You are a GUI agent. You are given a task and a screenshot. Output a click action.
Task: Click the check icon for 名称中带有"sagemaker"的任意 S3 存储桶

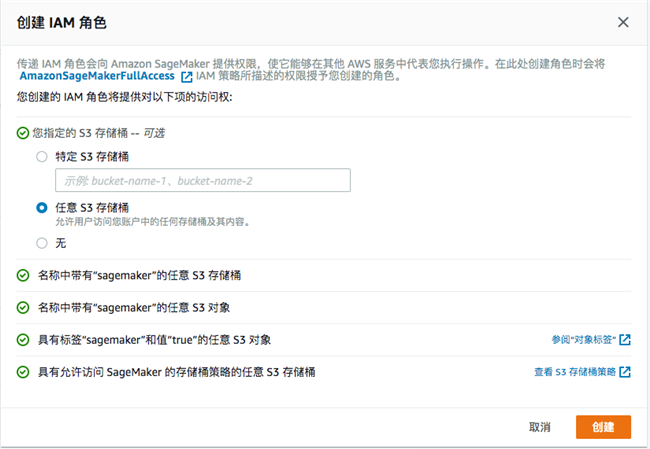pyautogui.click(x=23, y=275)
